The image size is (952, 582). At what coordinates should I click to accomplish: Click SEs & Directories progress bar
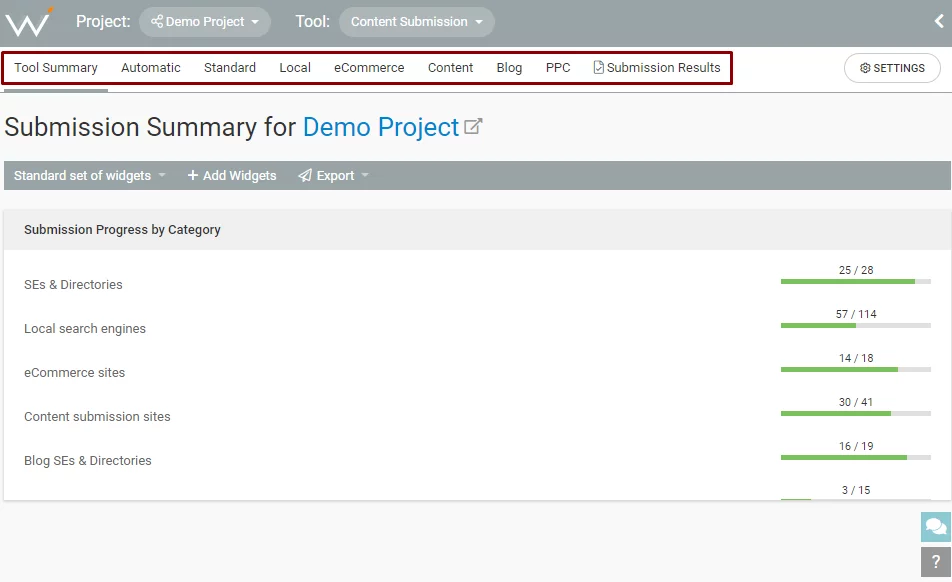tap(855, 282)
